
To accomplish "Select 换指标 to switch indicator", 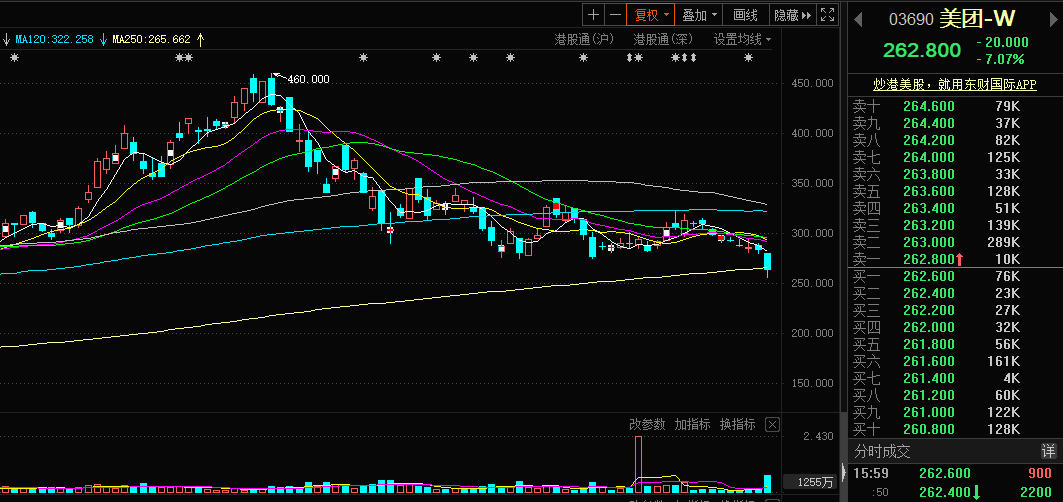I will click(737, 425).
